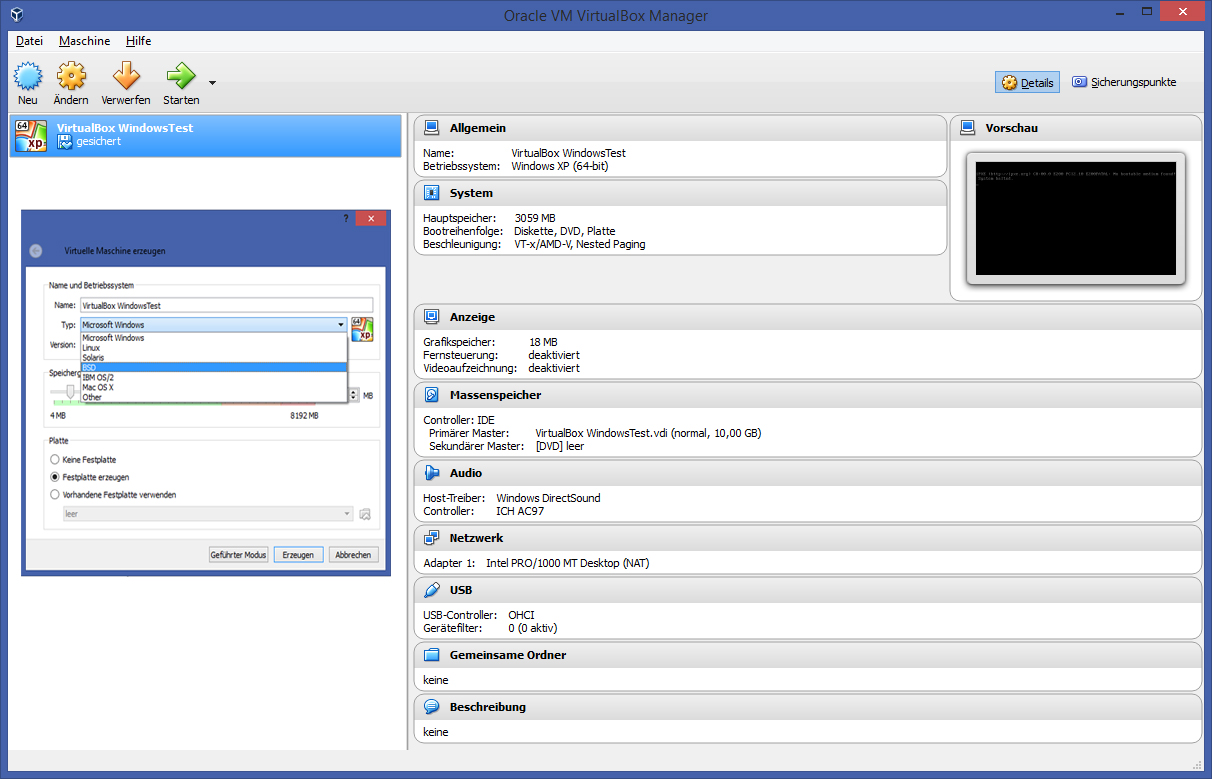Click the Gemeinsame Ordner folder icon

pyautogui.click(x=431, y=655)
